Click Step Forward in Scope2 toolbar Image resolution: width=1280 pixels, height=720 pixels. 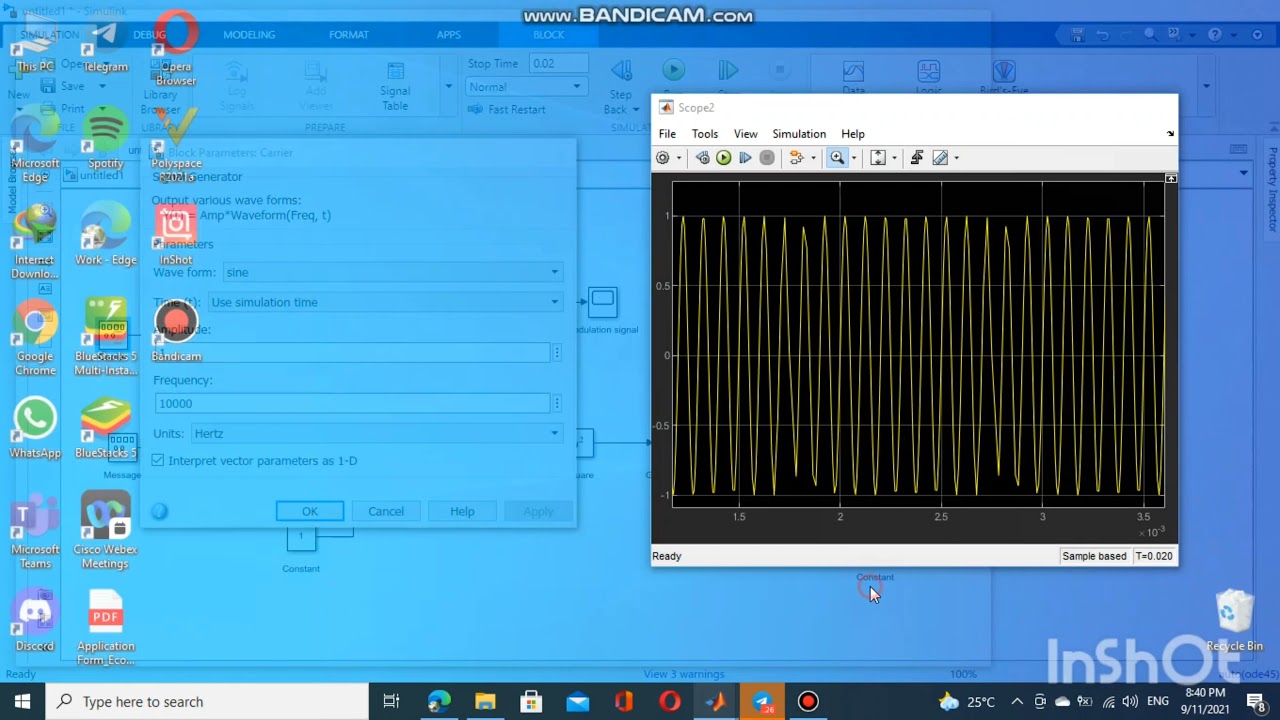(x=745, y=158)
